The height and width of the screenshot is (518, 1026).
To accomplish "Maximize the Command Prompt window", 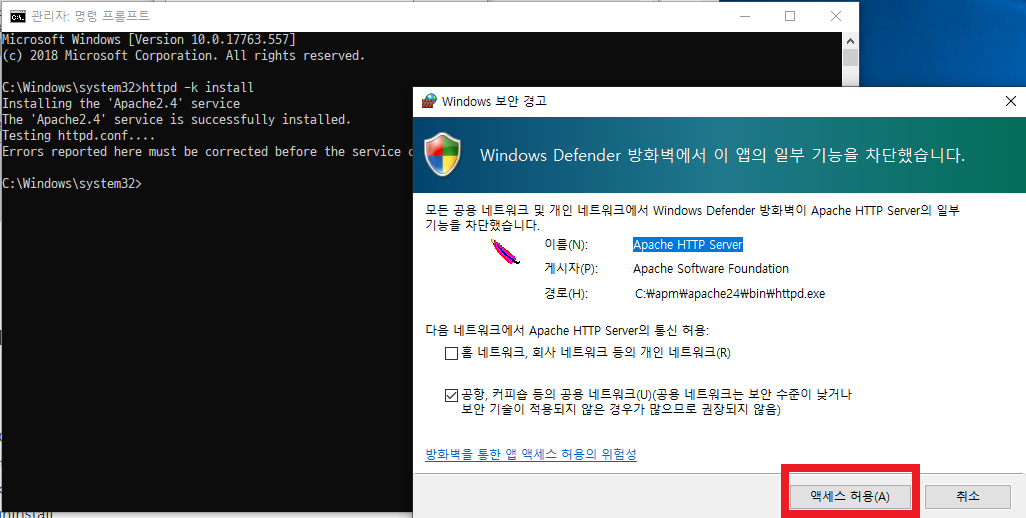I will [x=790, y=16].
